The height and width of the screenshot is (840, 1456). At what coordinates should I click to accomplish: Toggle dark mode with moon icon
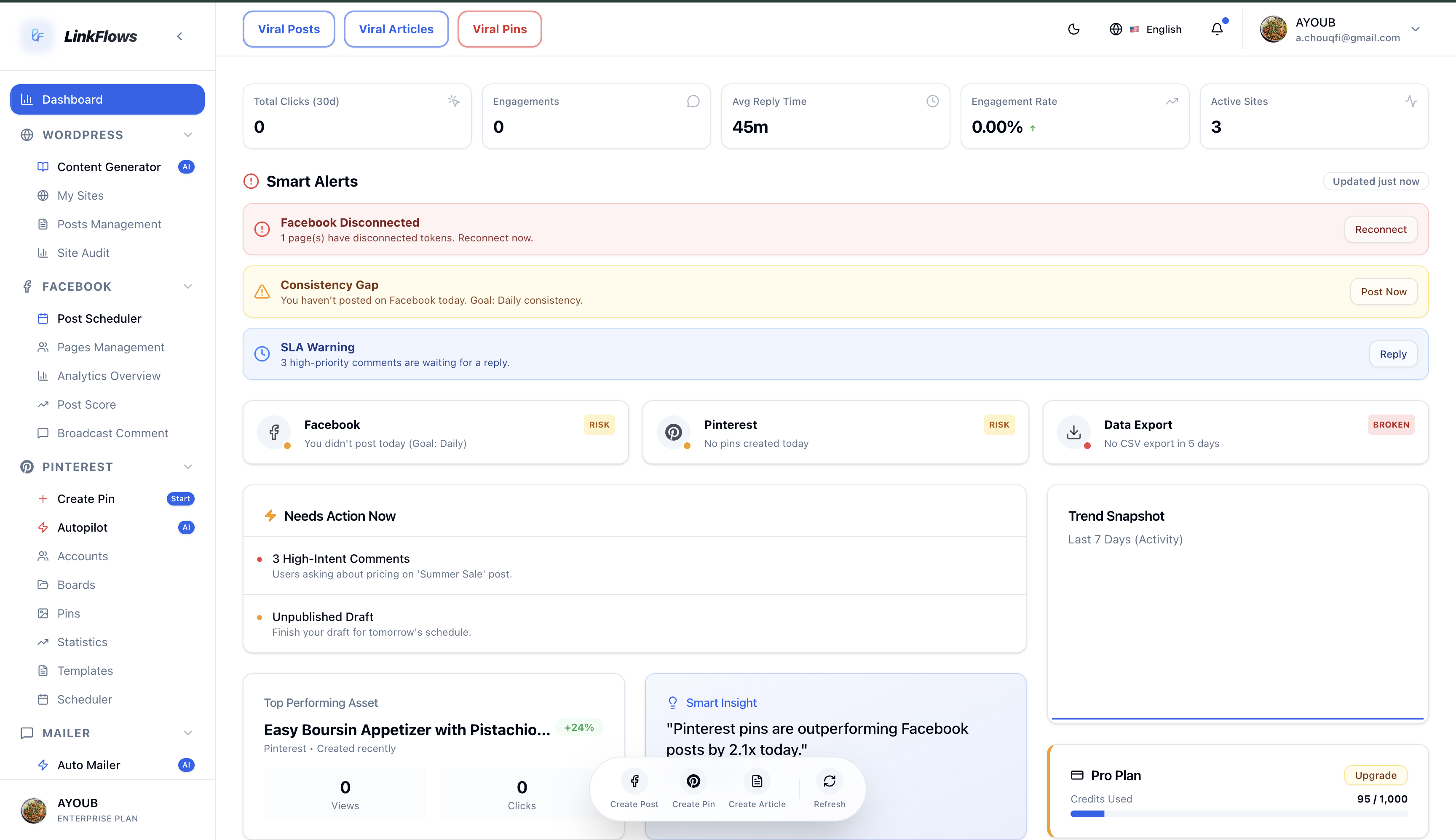1073,29
